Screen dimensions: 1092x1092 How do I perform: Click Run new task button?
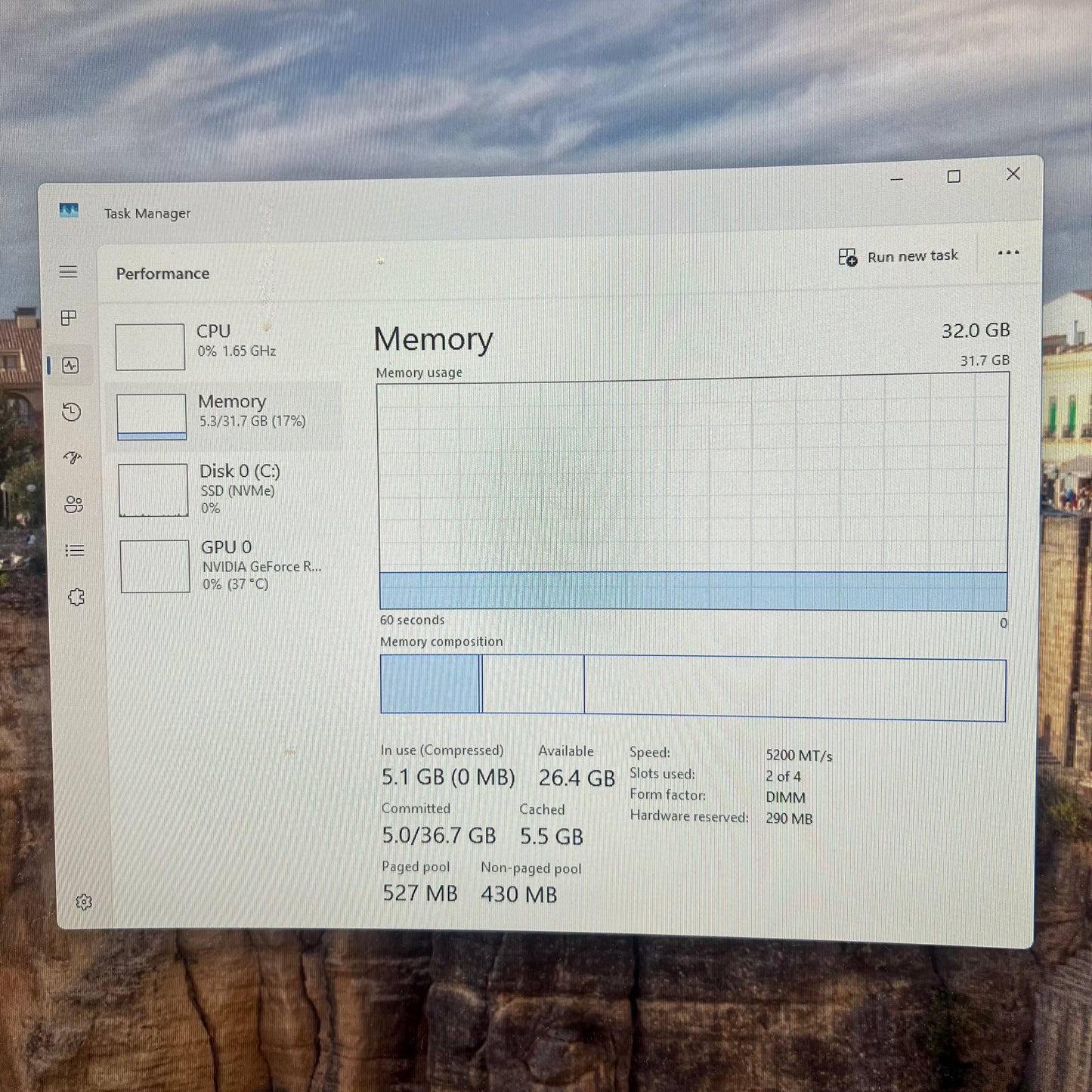pyautogui.click(x=899, y=257)
